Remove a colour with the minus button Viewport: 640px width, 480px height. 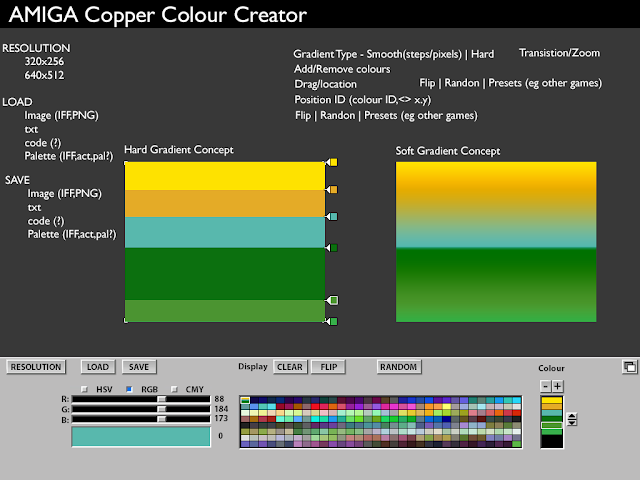click(545, 386)
